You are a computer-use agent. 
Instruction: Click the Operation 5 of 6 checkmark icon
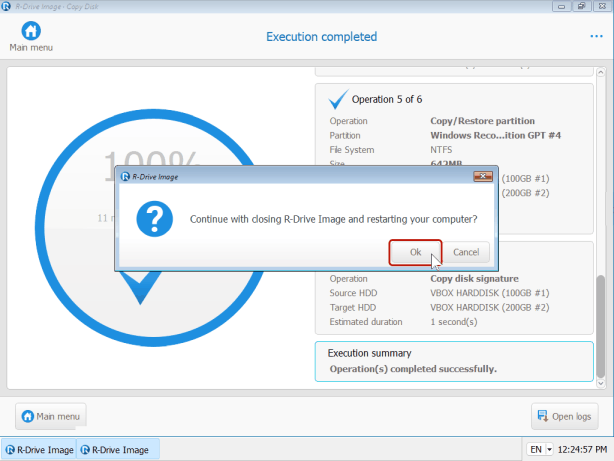pyautogui.click(x=338, y=98)
